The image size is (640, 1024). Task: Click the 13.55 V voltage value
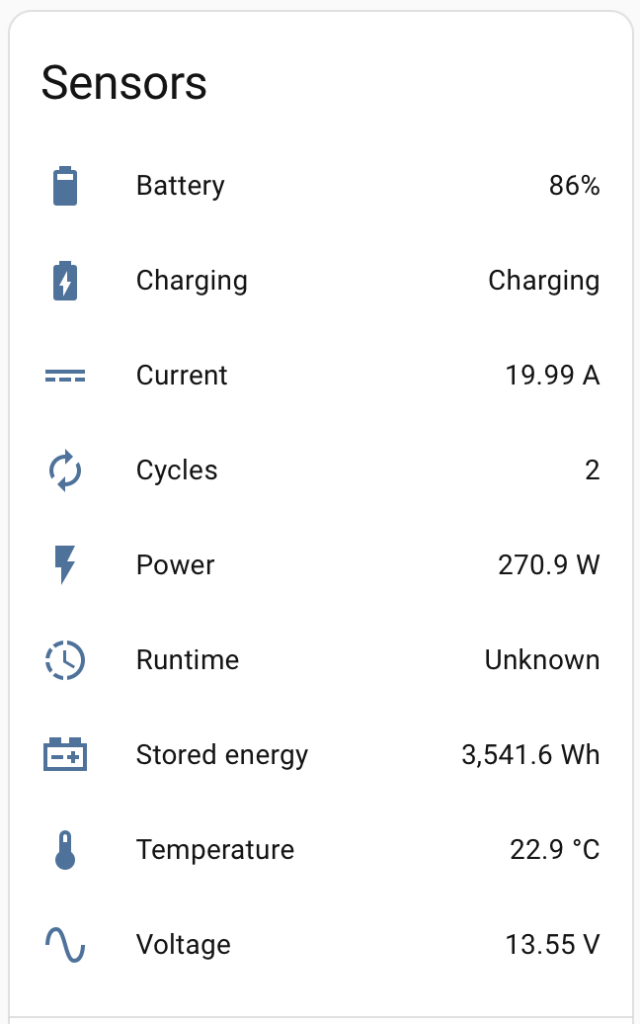pos(553,945)
